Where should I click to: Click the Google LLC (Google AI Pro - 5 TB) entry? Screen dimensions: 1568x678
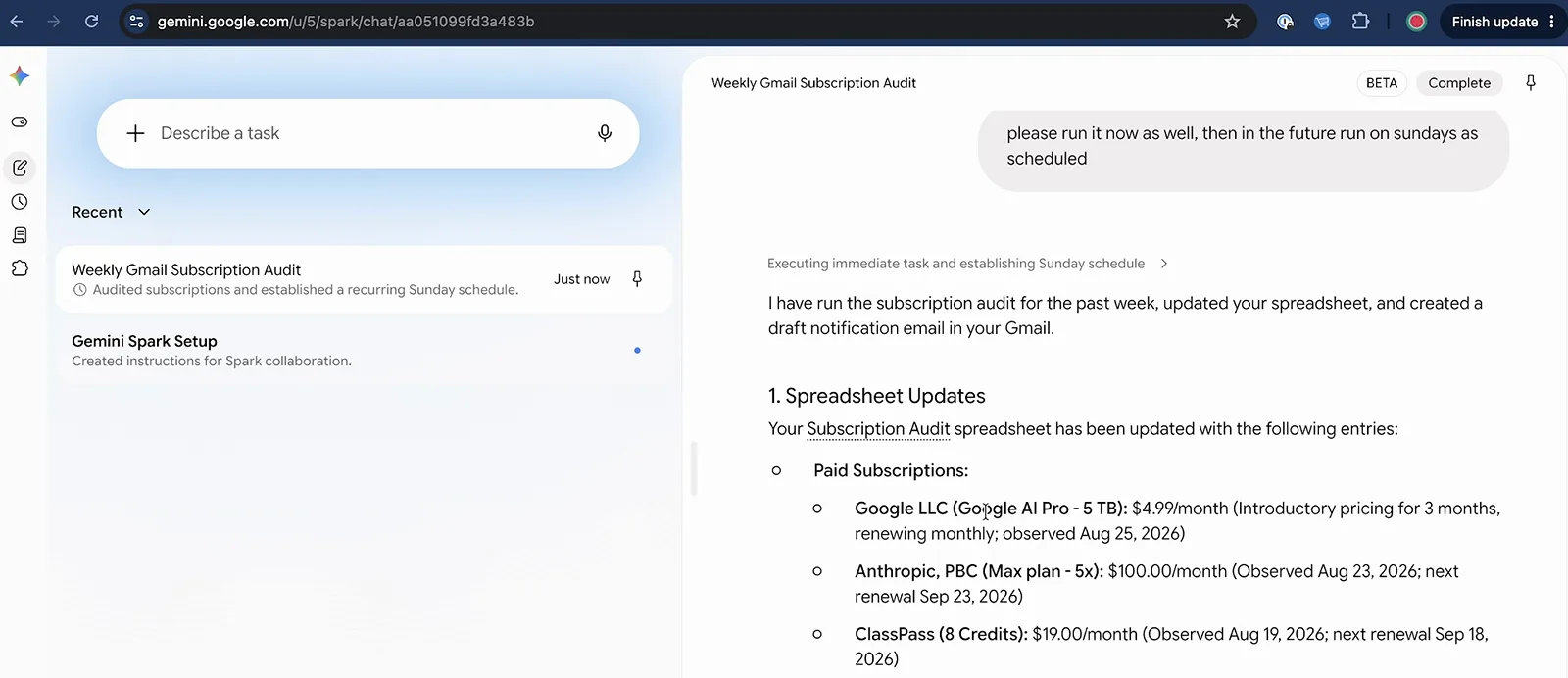[1177, 521]
